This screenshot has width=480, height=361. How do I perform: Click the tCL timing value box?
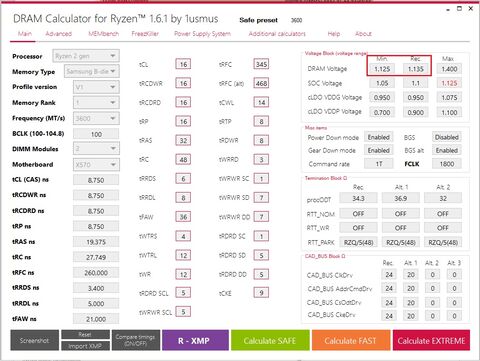(x=183, y=64)
